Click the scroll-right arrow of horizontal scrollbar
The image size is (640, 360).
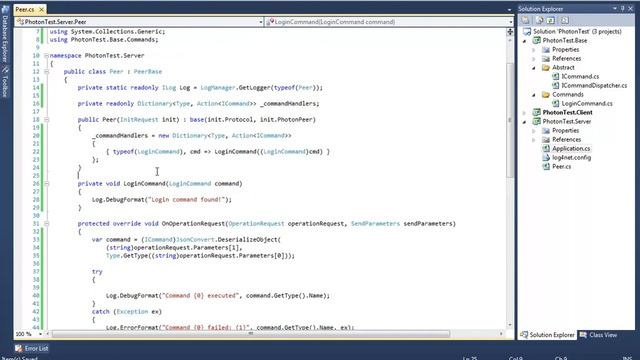tap(501, 334)
